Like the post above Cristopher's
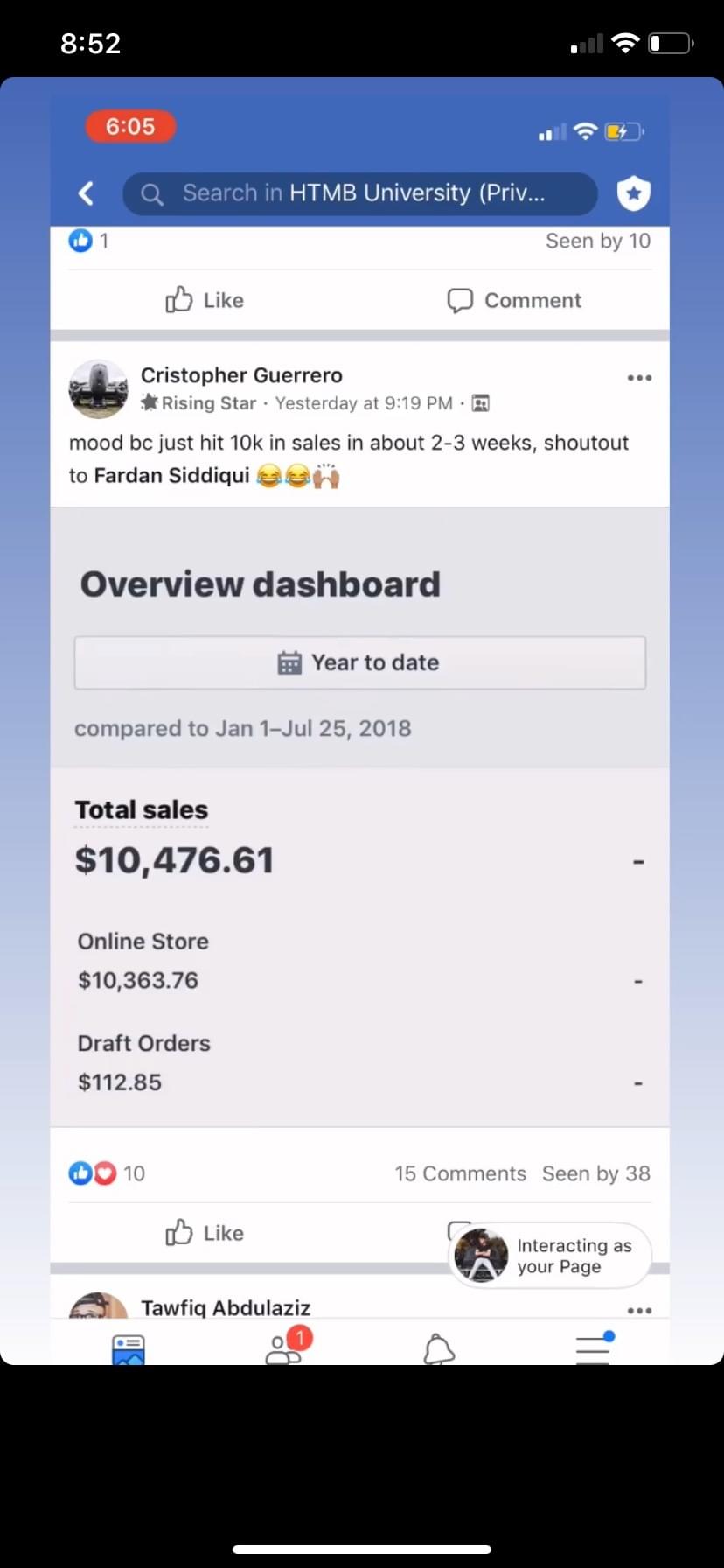The image size is (724, 1568). point(205,300)
